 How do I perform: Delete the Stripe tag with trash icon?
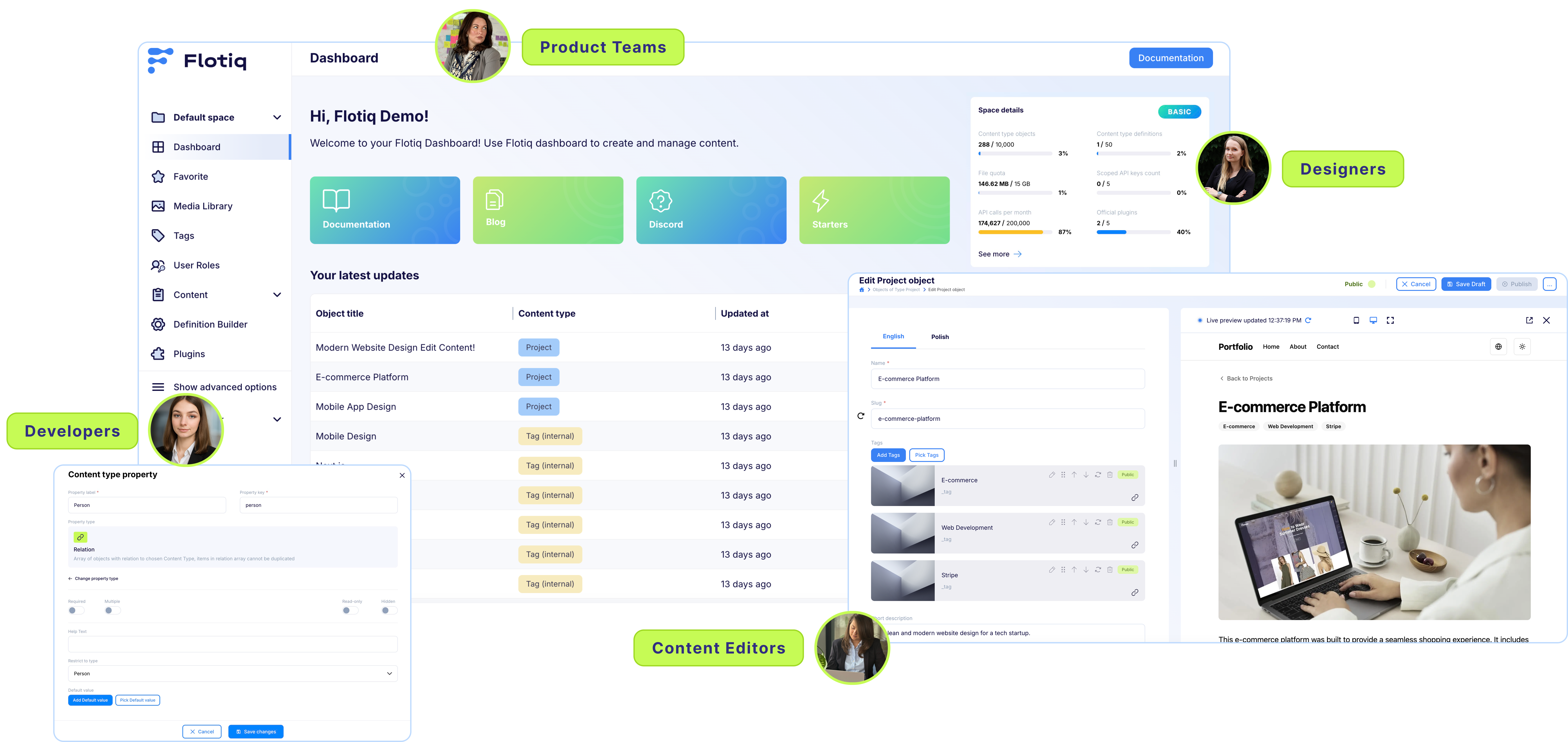[x=1110, y=570]
